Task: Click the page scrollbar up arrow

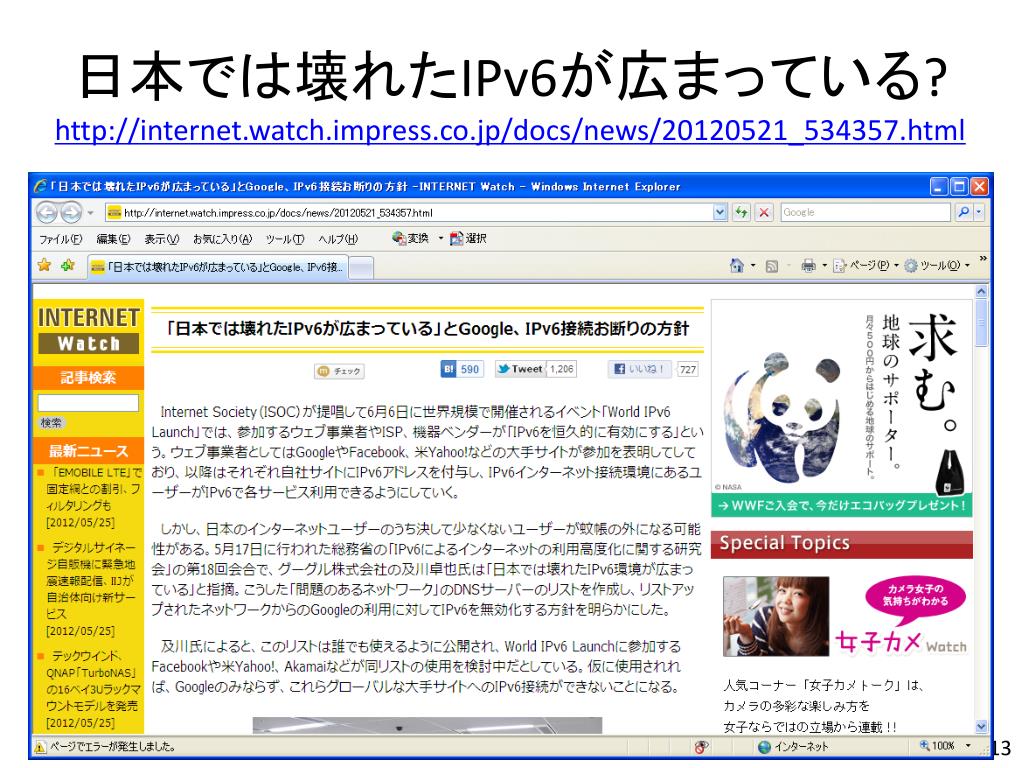Action: 981,291
